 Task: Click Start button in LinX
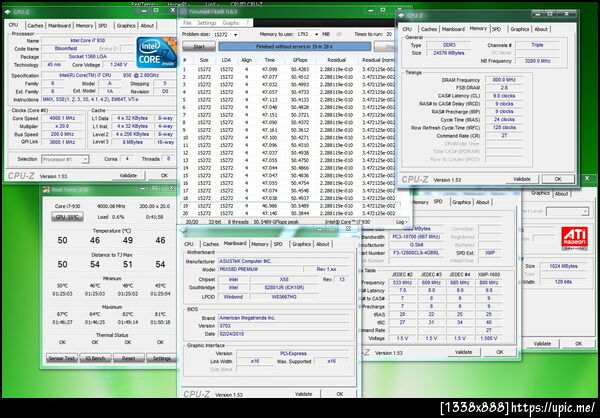pos(199,47)
